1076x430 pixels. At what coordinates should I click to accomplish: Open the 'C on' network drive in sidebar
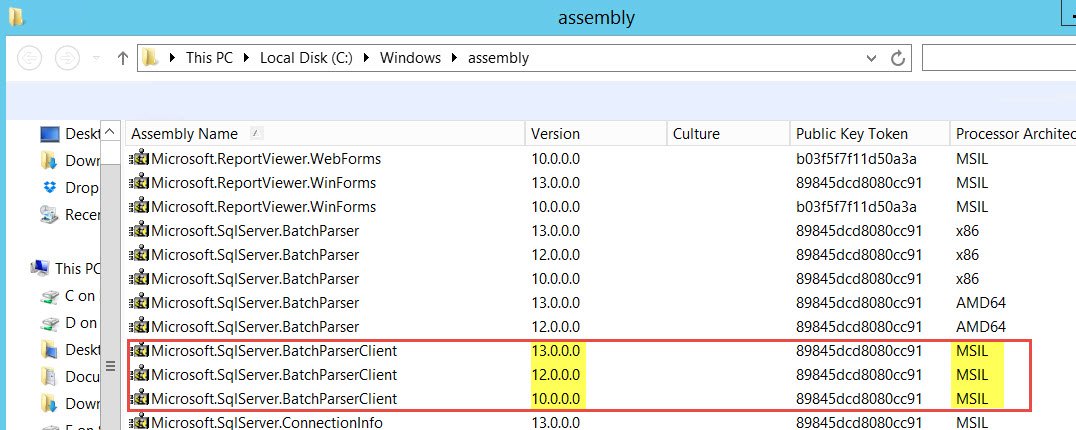(71, 296)
